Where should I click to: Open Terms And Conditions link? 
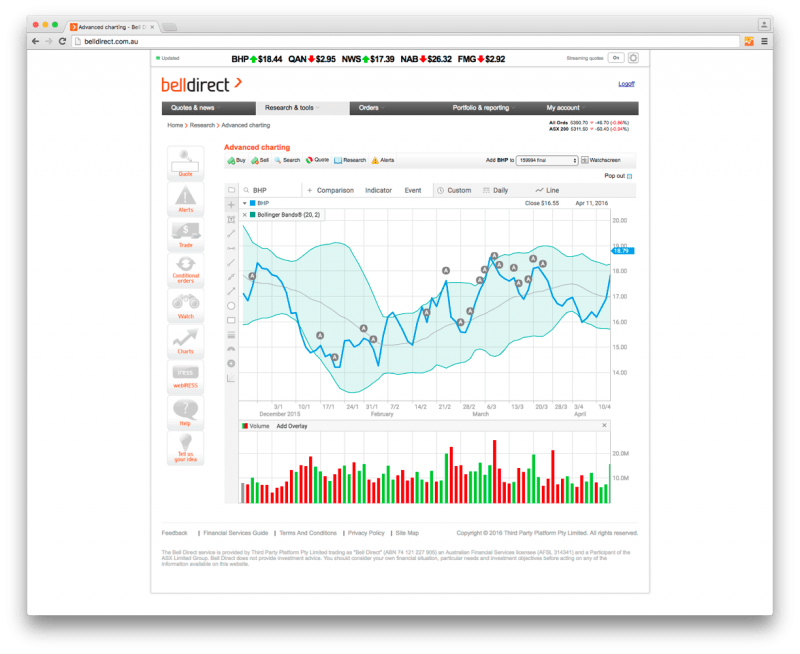tap(308, 533)
